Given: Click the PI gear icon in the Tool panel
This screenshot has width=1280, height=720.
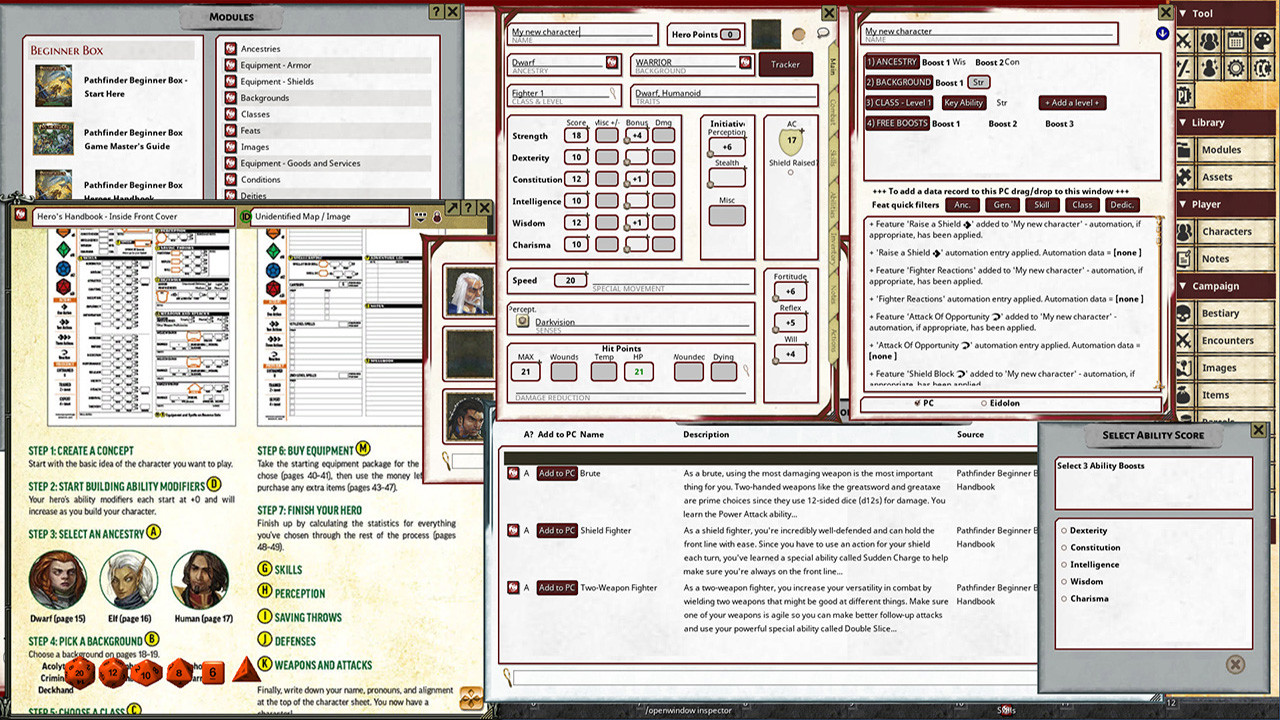Looking at the screenshot, I should (1184, 95).
